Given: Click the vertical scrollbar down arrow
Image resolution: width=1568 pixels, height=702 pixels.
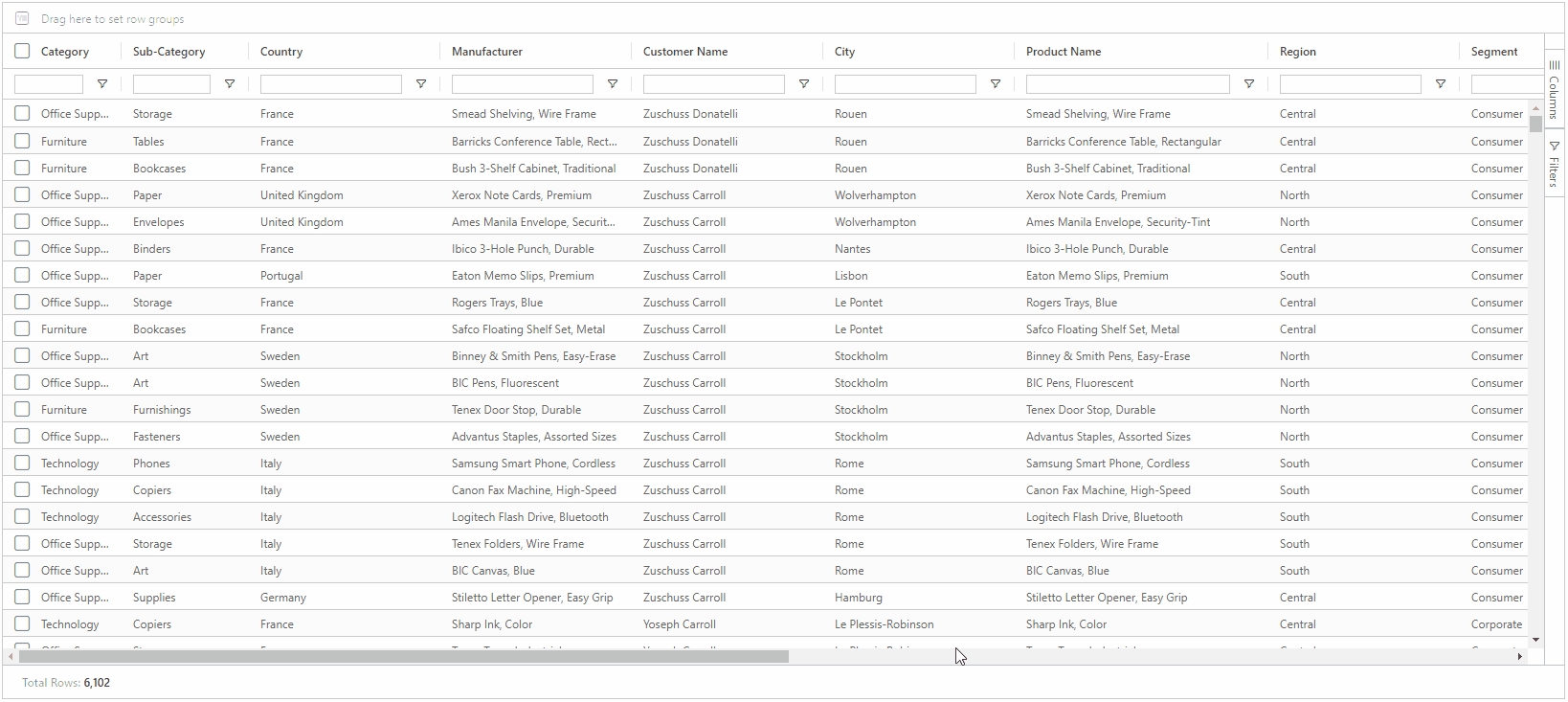Looking at the screenshot, I should tap(1535, 640).
